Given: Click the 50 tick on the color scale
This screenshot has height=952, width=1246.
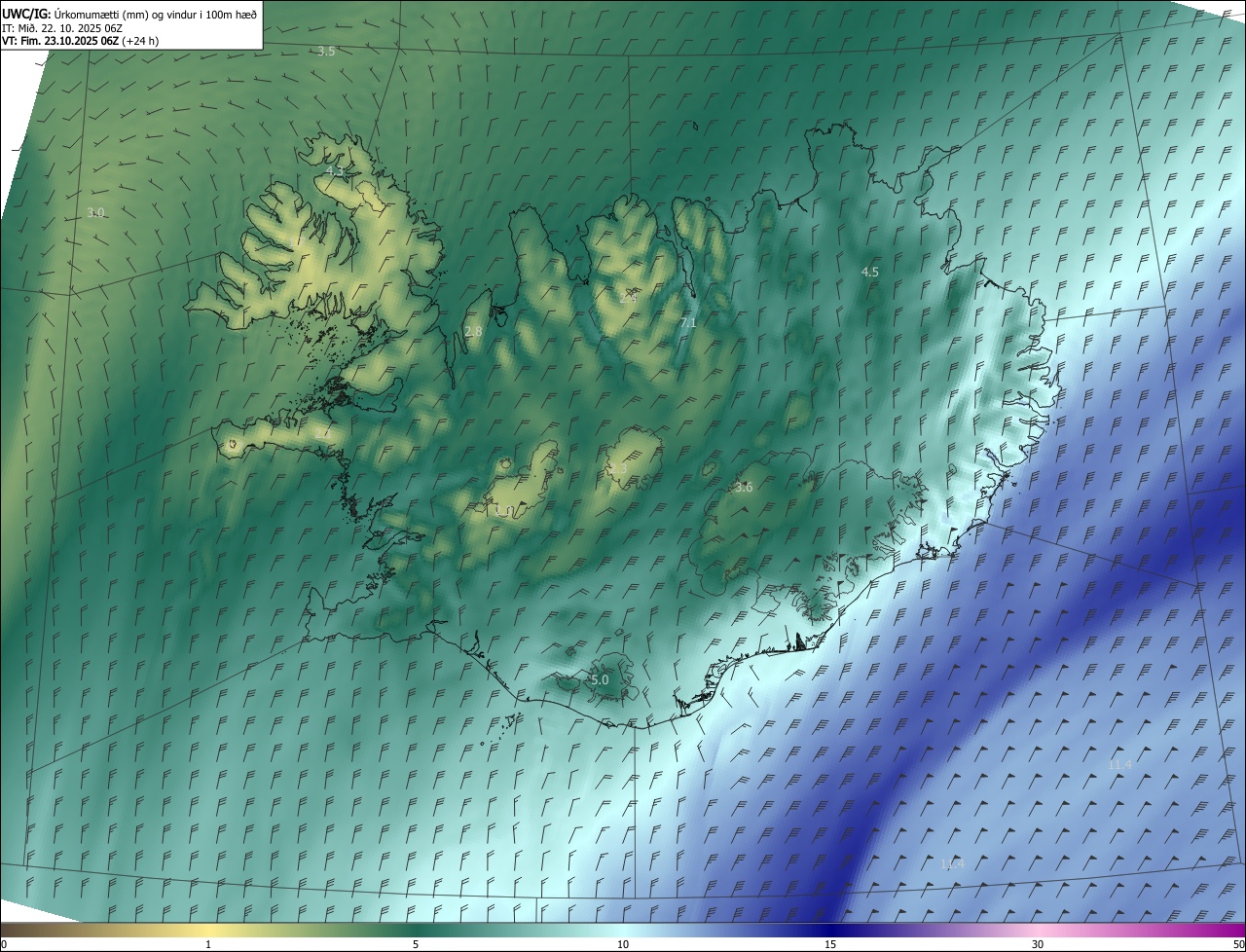Looking at the screenshot, I should tap(1238, 944).
